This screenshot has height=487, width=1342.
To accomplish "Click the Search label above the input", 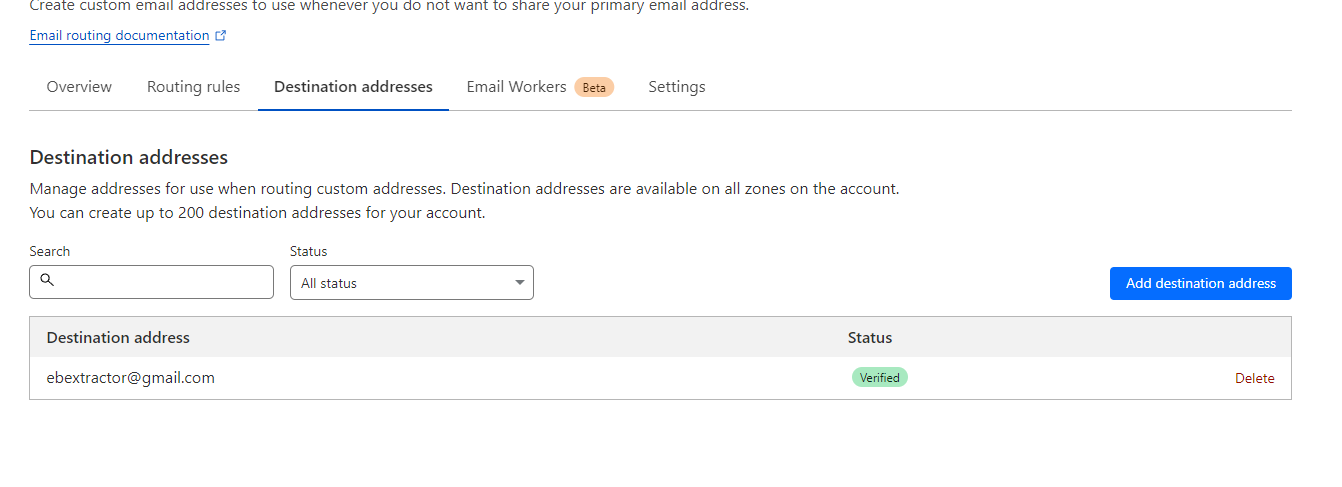I will click(50, 252).
